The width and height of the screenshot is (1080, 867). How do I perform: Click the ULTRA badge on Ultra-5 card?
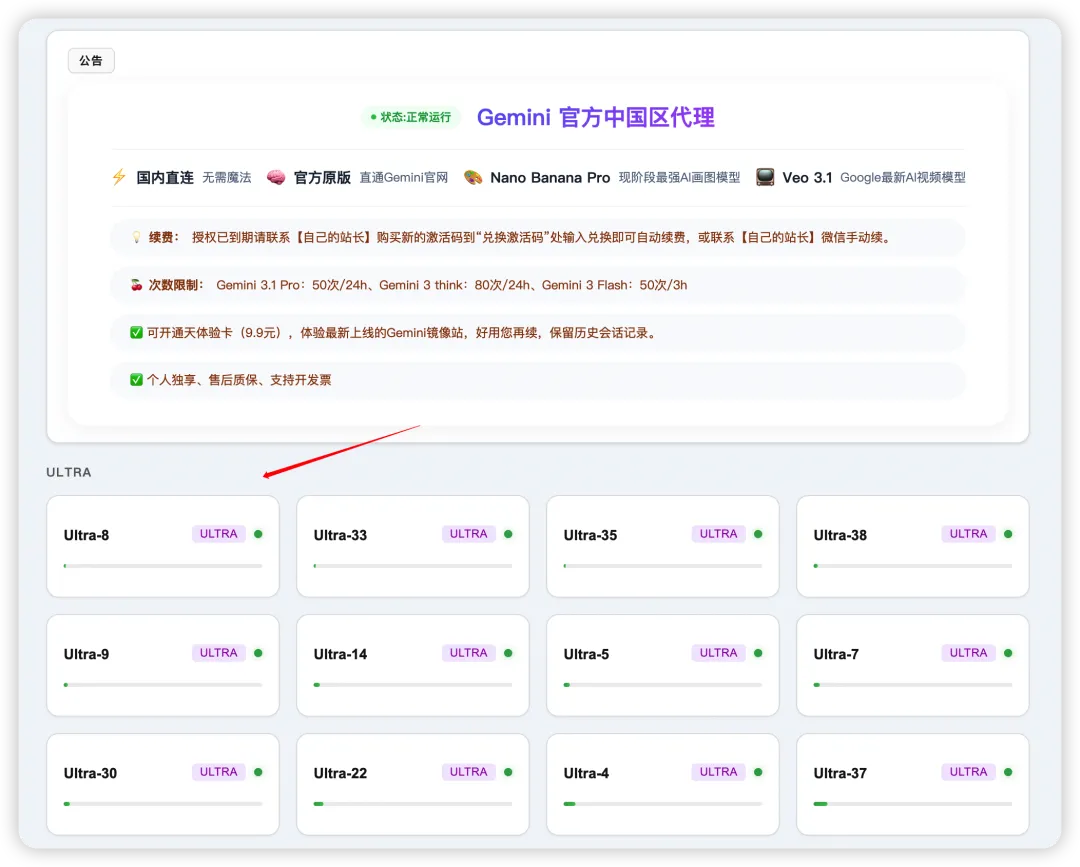tap(718, 653)
